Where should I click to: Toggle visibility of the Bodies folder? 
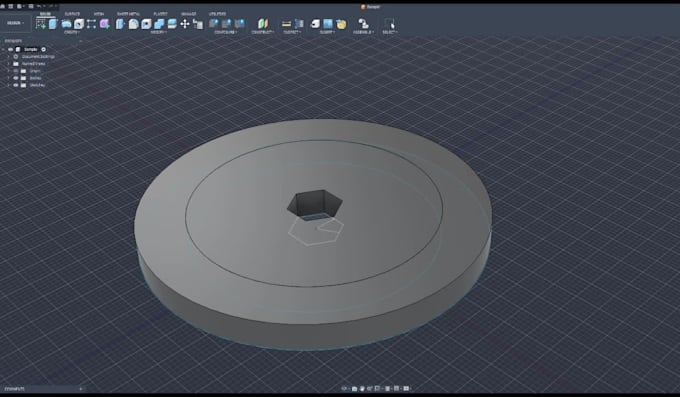pos(16,78)
